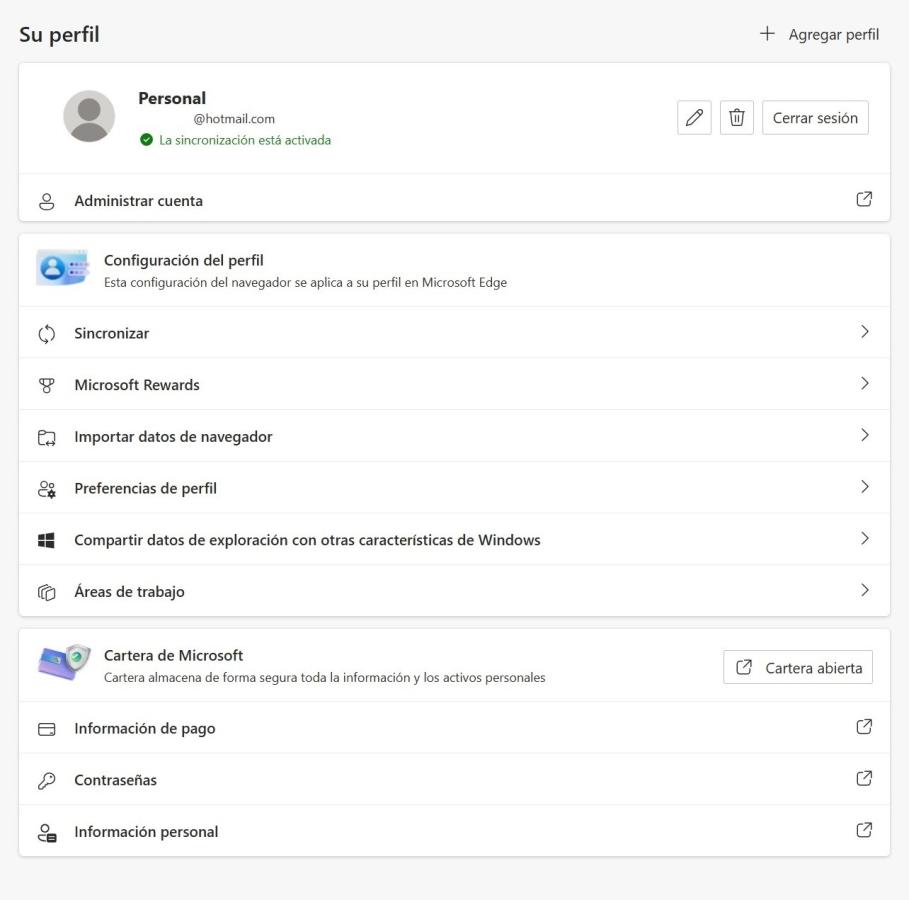Click the Cartera abierta button

tap(798, 668)
